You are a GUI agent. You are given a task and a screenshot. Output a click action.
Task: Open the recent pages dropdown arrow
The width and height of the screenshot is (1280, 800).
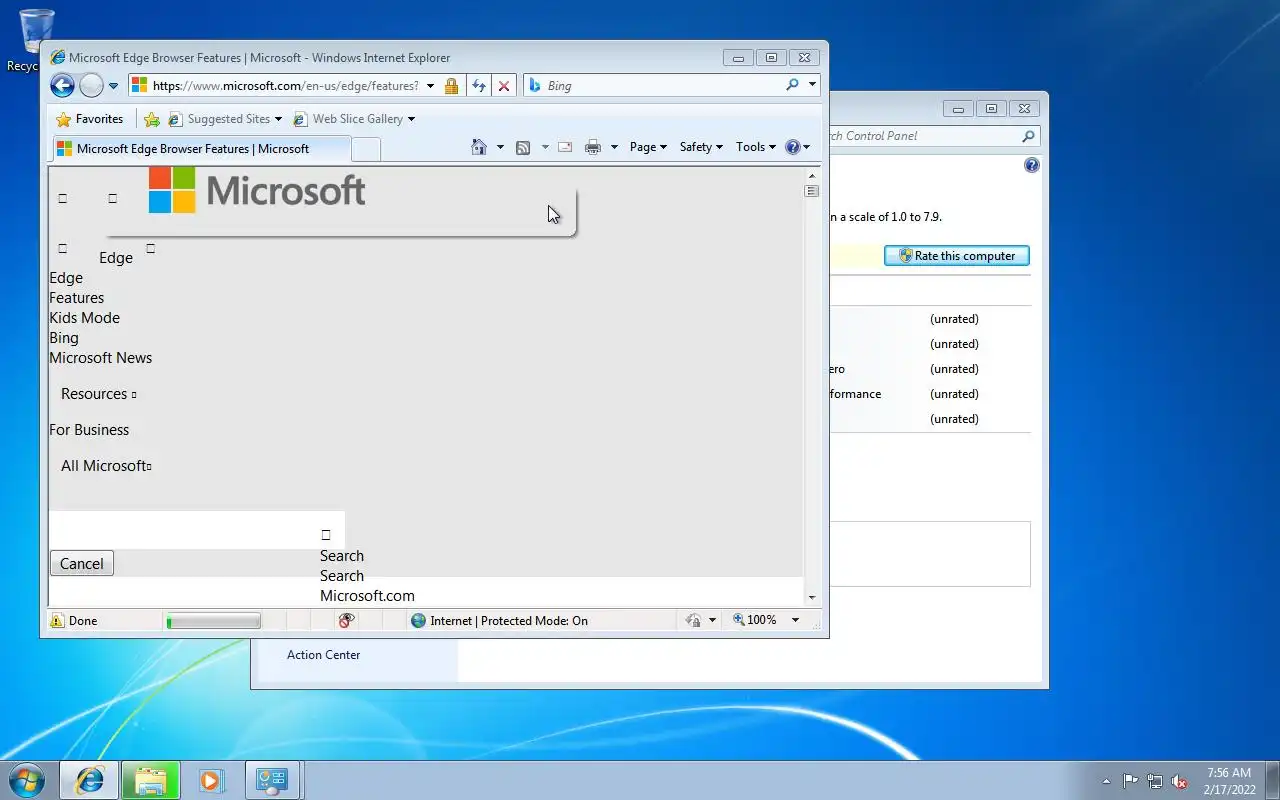[x=113, y=86]
